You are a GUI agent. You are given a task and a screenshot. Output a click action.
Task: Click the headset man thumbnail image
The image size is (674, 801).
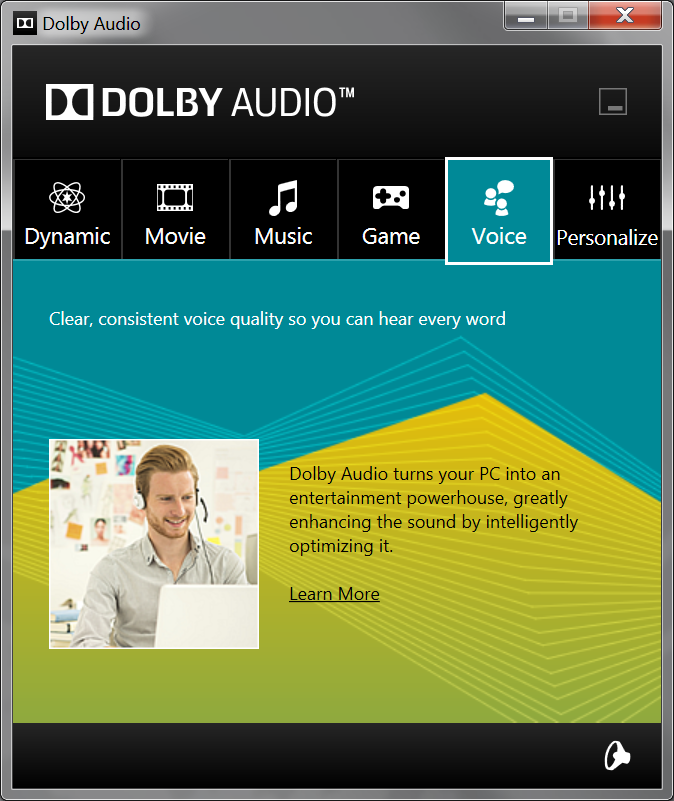click(x=154, y=544)
